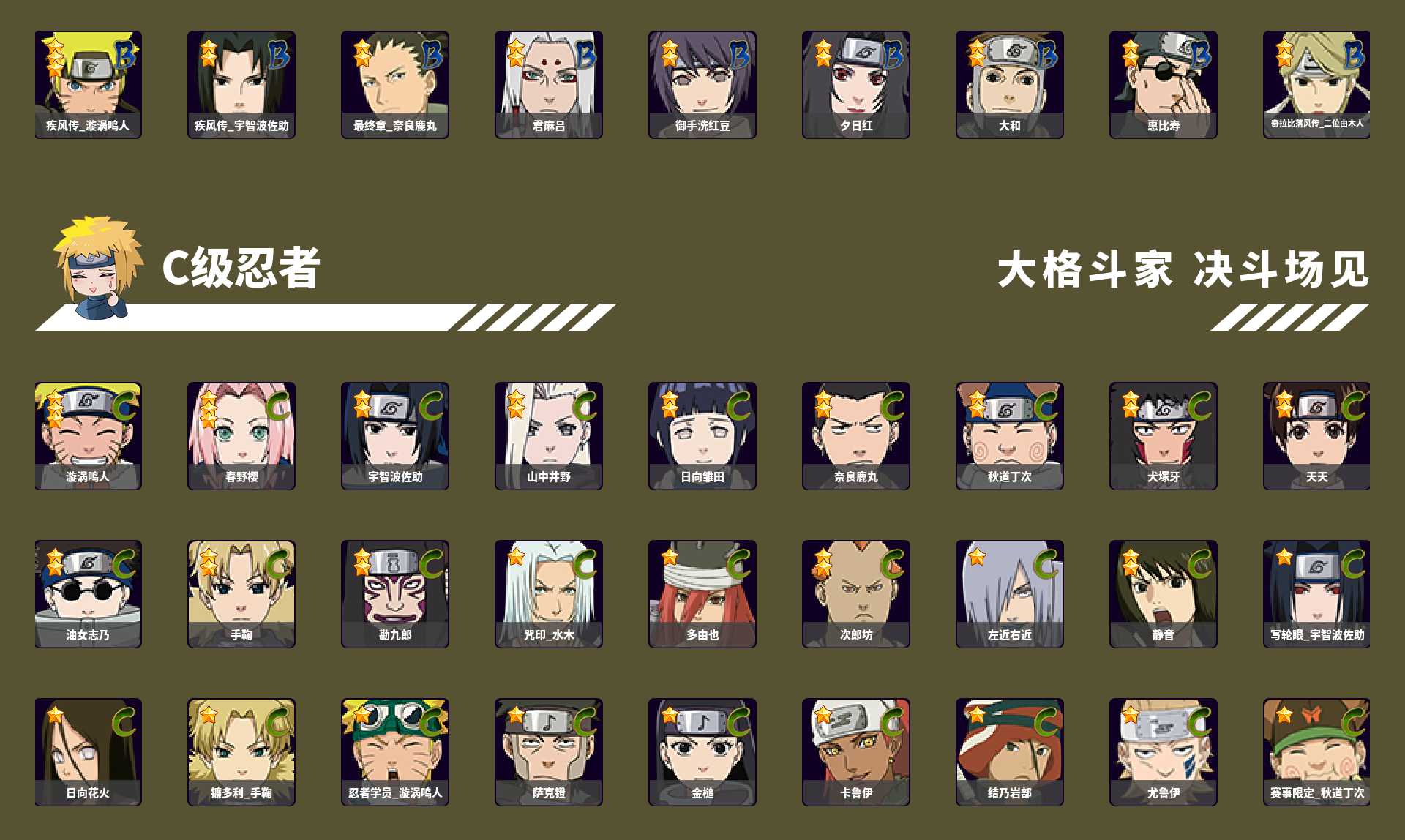The image size is (1405, 840).
Task: Pick the 忍者学员_漩涡鸣人 goggles avatar
Action: point(395,752)
